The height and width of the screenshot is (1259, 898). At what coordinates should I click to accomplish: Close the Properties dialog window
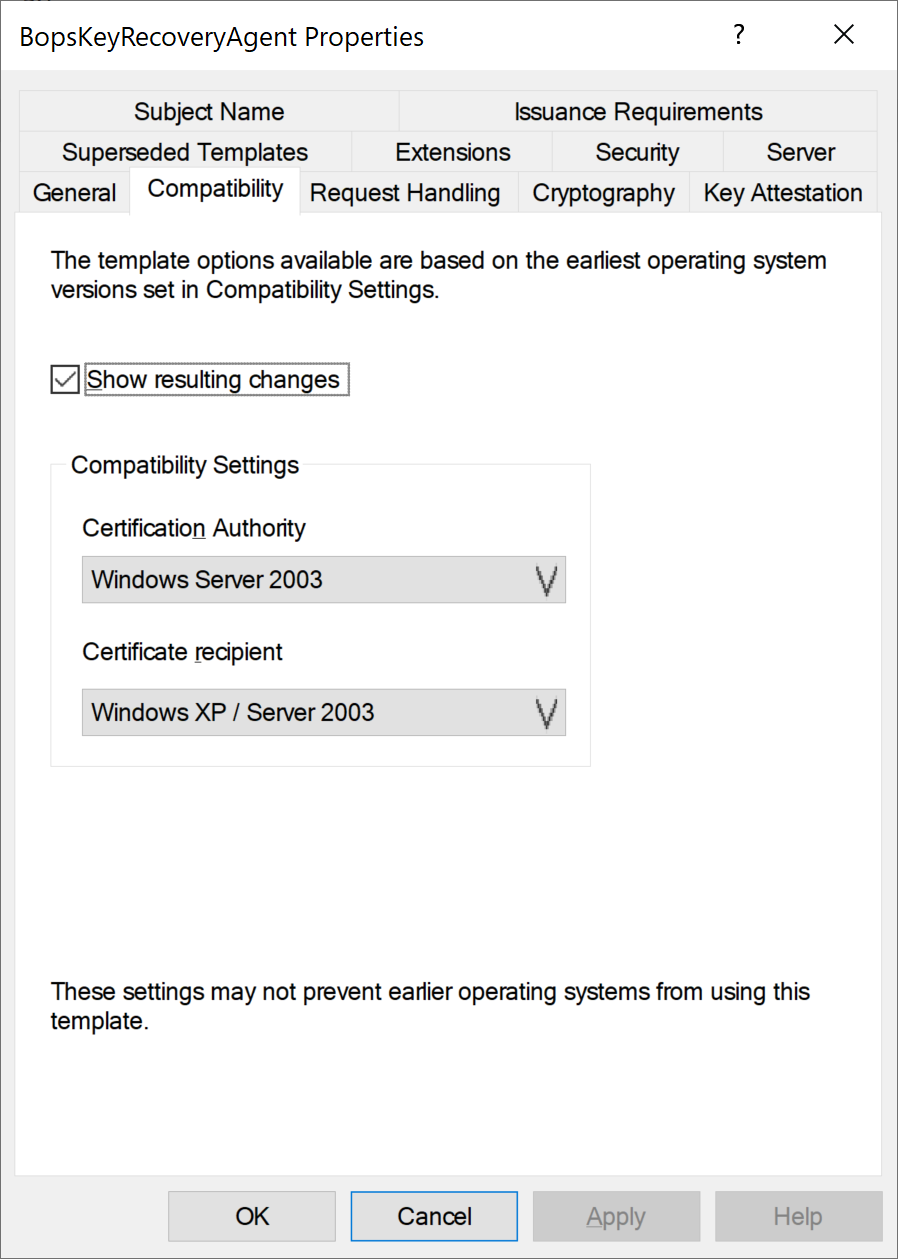pyautogui.click(x=843, y=36)
